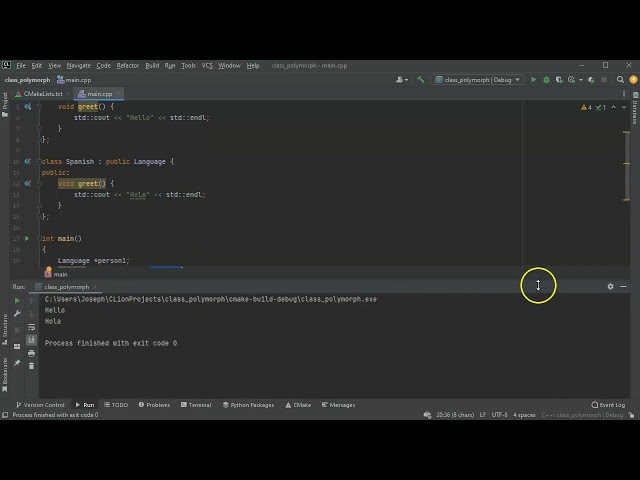640x480 pixels.
Task: Open the Edit menu
Action: (37, 65)
